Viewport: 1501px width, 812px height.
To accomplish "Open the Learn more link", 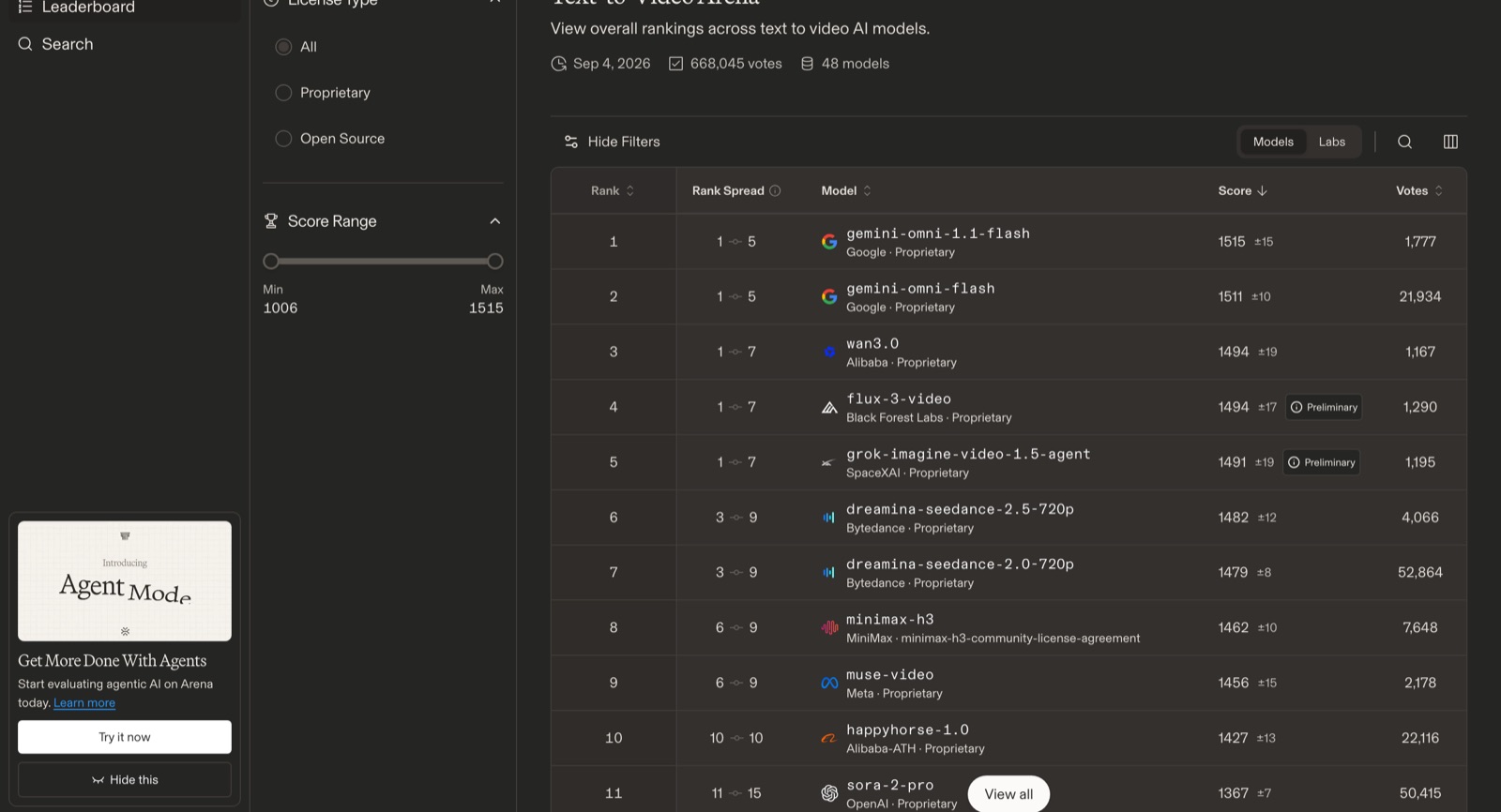I will [x=84, y=703].
